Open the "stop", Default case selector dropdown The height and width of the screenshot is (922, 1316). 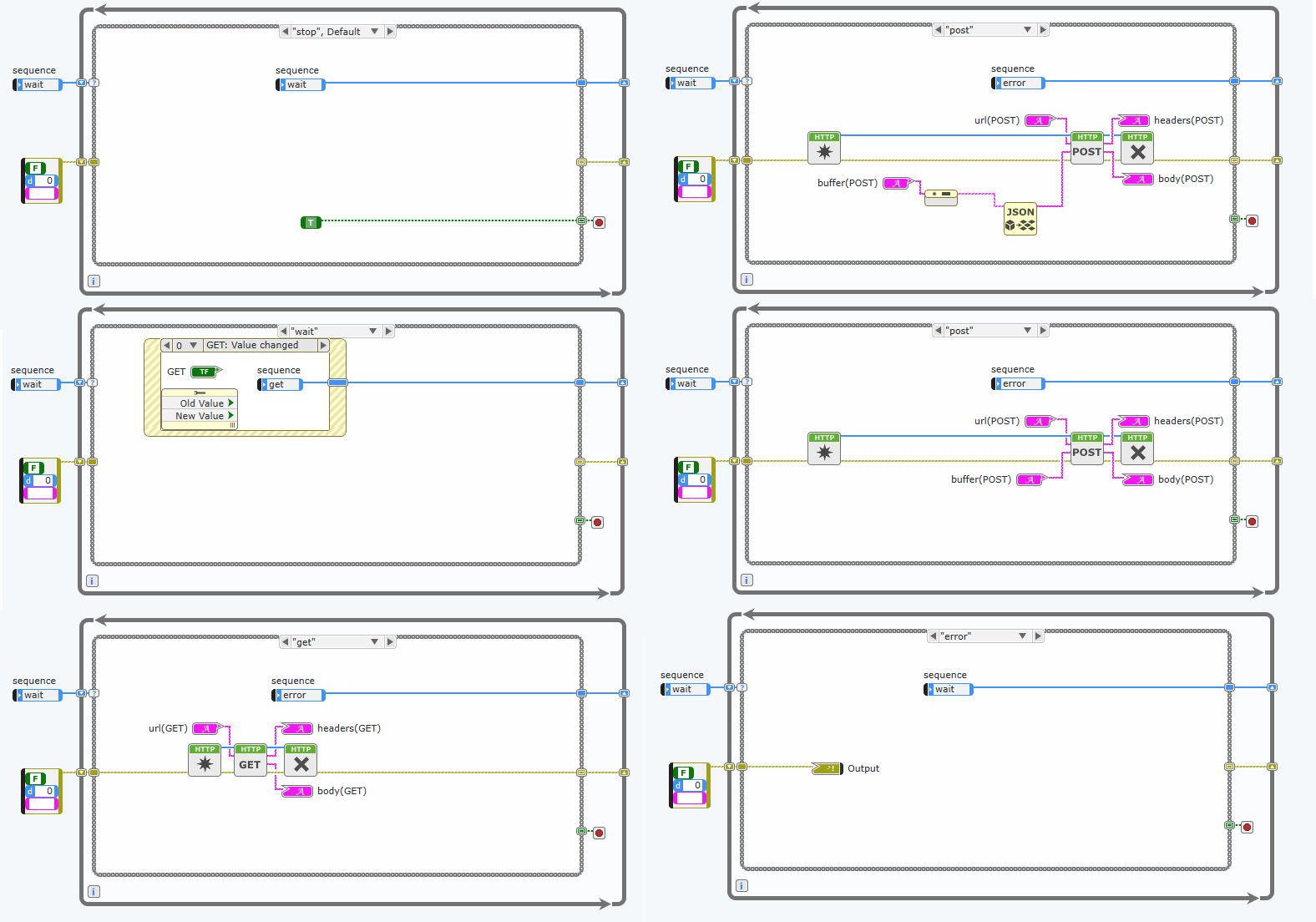[375, 32]
